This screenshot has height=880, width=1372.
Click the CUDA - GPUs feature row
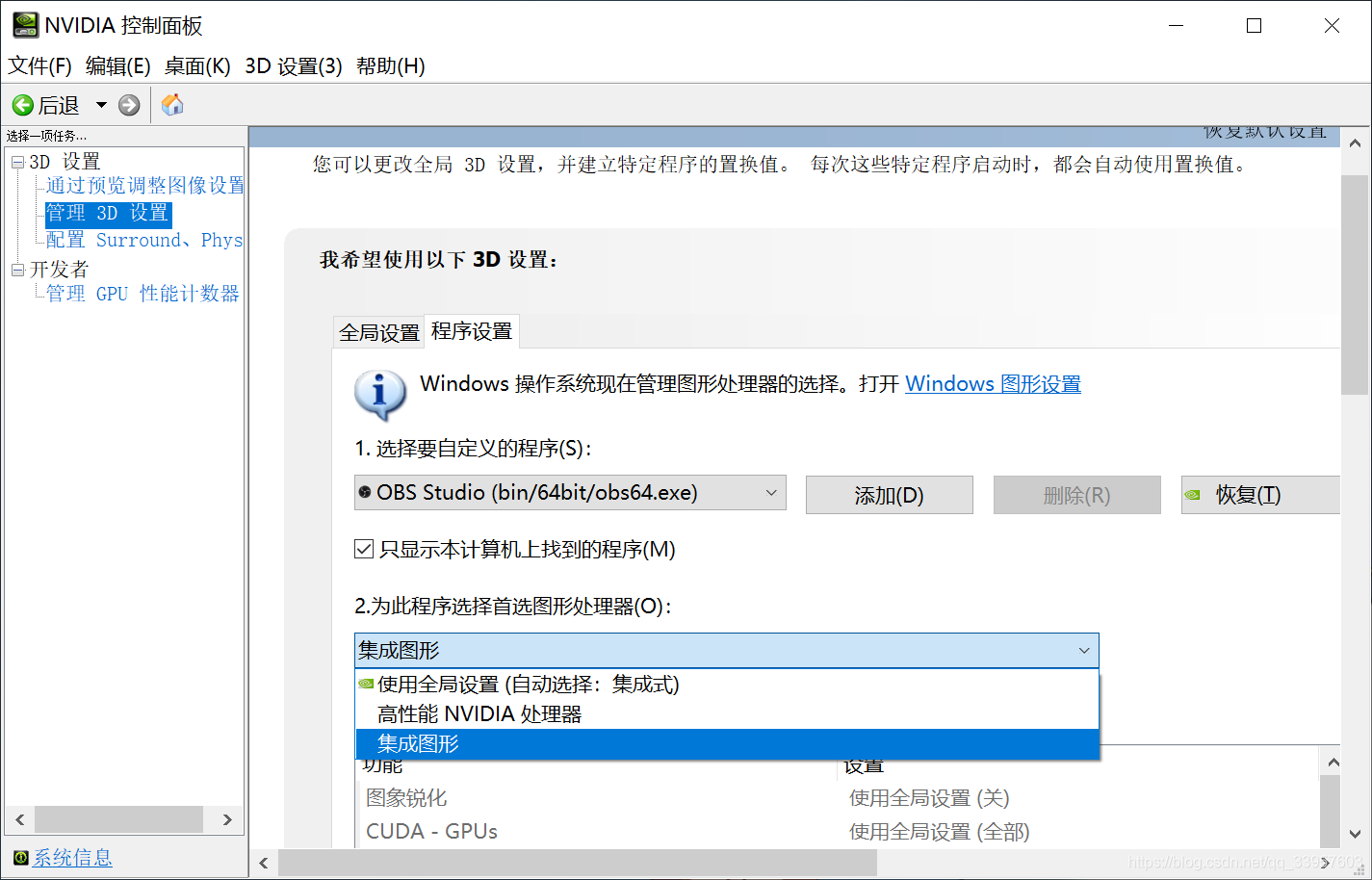pyautogui.click(x=431, y=831)
